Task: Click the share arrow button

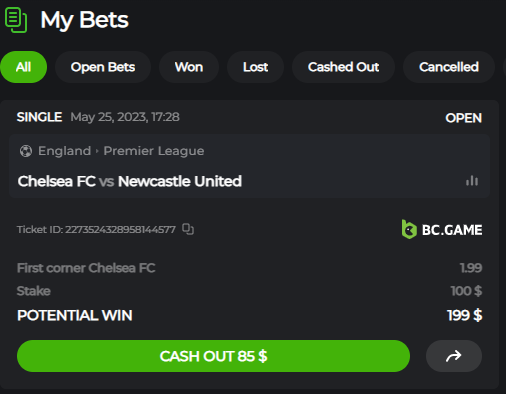Action: pos(454,356)
